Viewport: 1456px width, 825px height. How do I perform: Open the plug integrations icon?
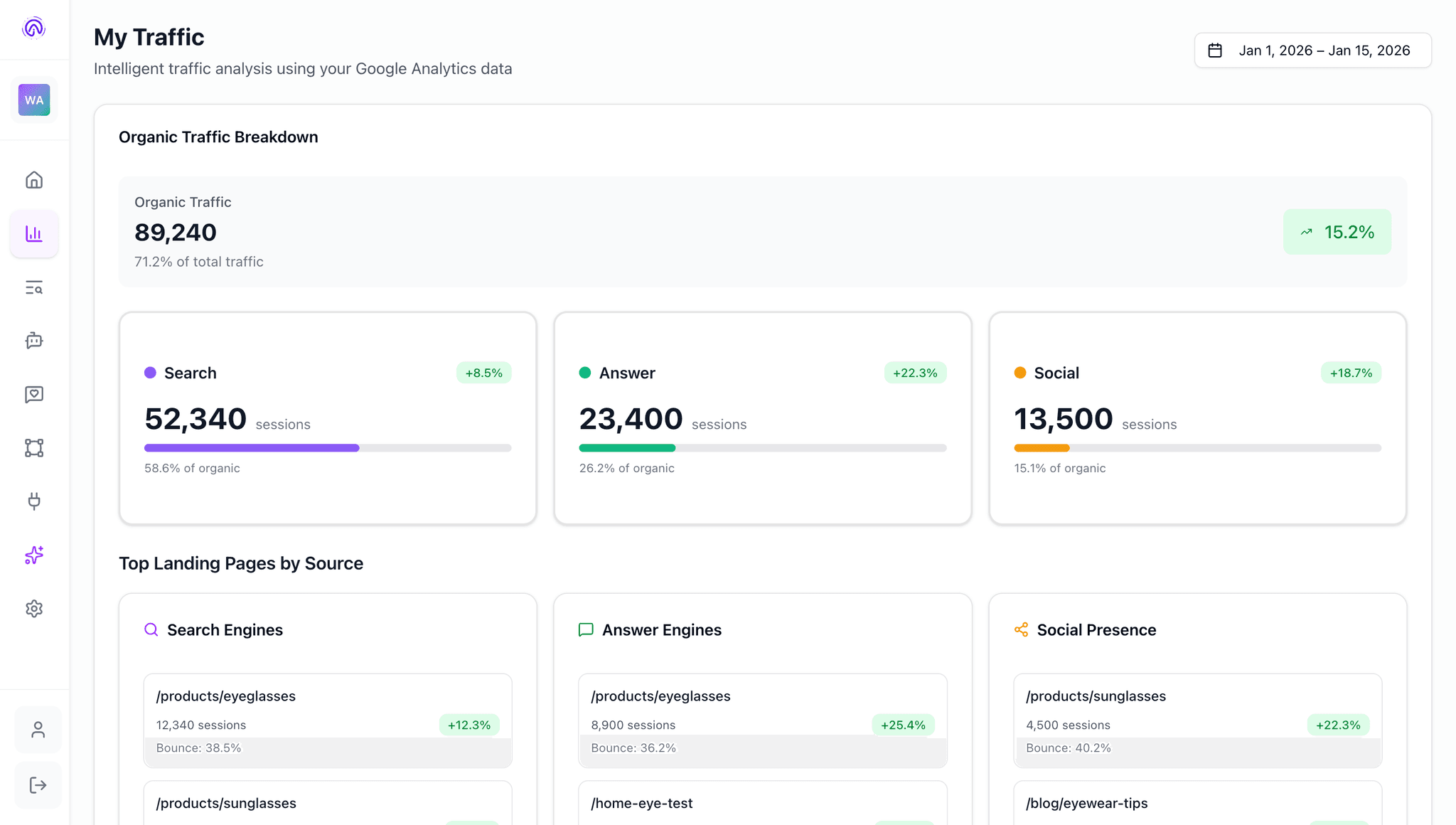[34, 501]
